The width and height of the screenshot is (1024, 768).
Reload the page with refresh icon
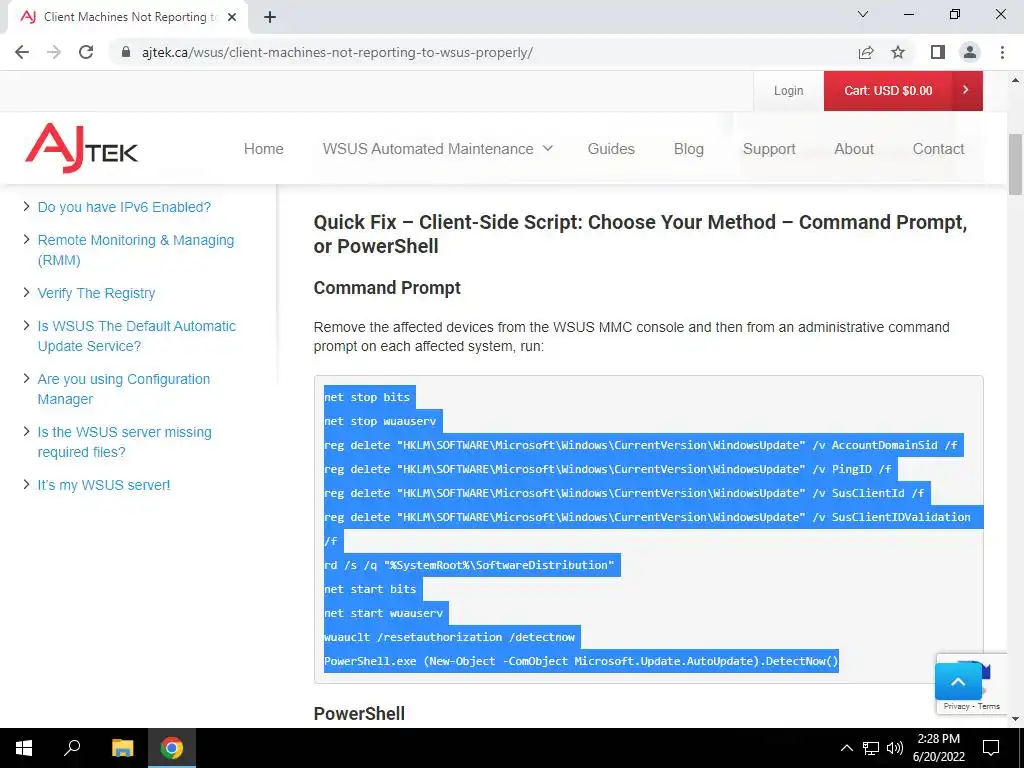[86, 52]
